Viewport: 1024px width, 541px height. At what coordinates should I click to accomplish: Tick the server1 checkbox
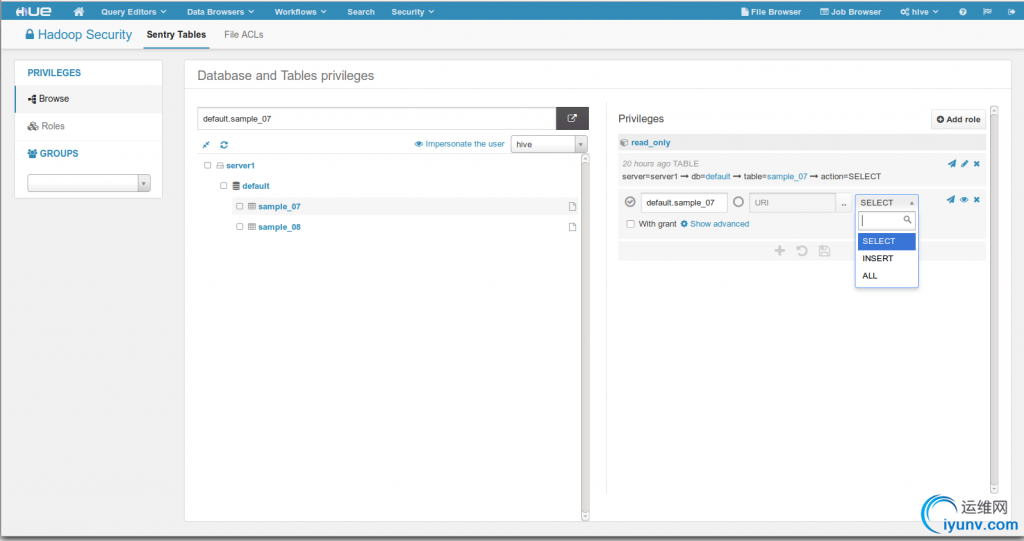tap(208, 165)
